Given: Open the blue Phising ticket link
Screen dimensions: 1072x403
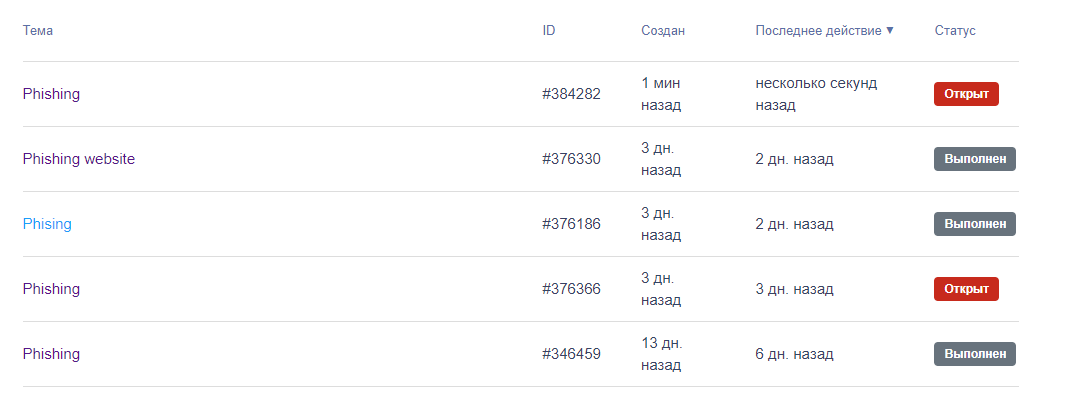Looking at the screenshot, I should click(47, 224).
